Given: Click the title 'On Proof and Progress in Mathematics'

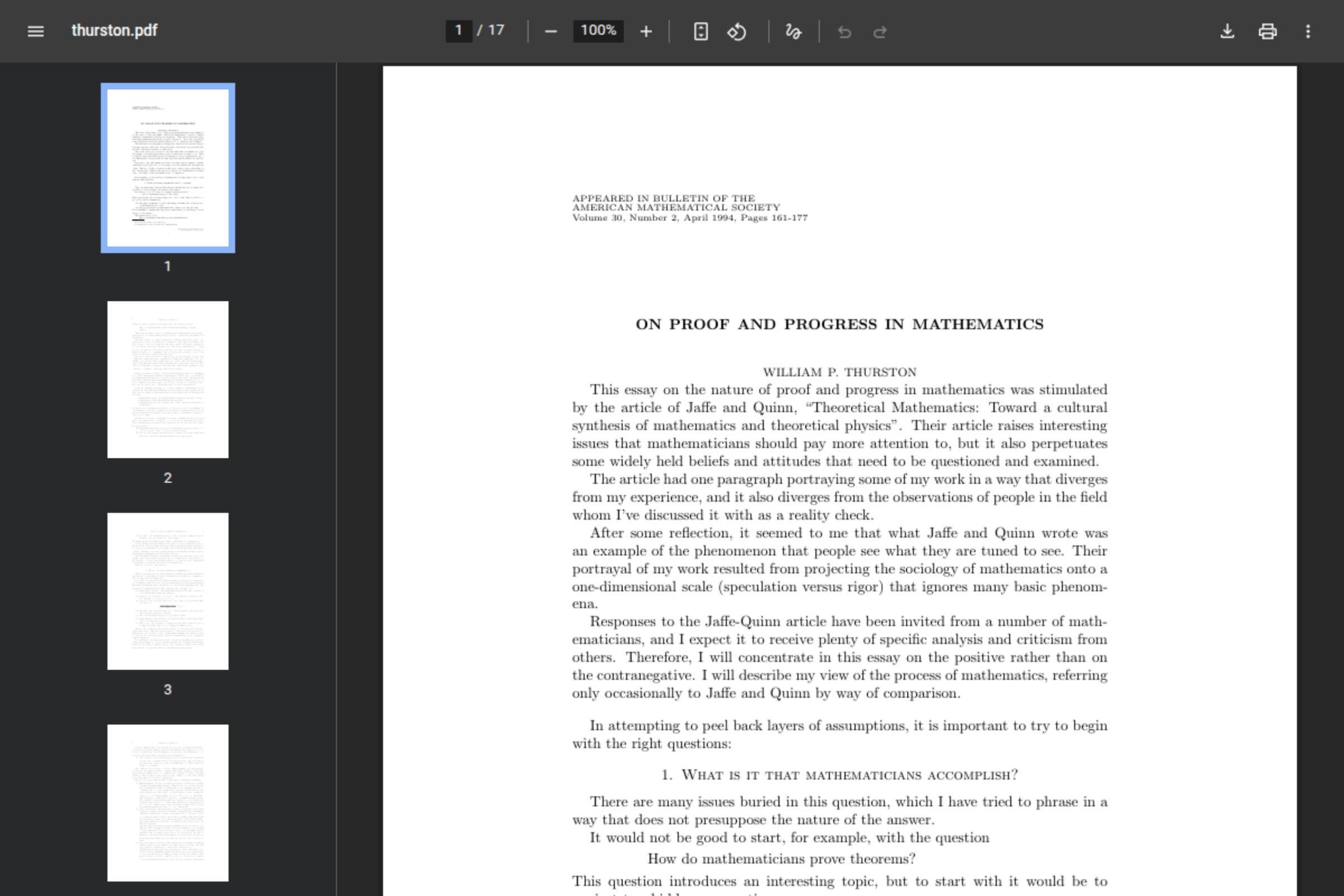Looking at the screenshot, I should coord(839,324).
